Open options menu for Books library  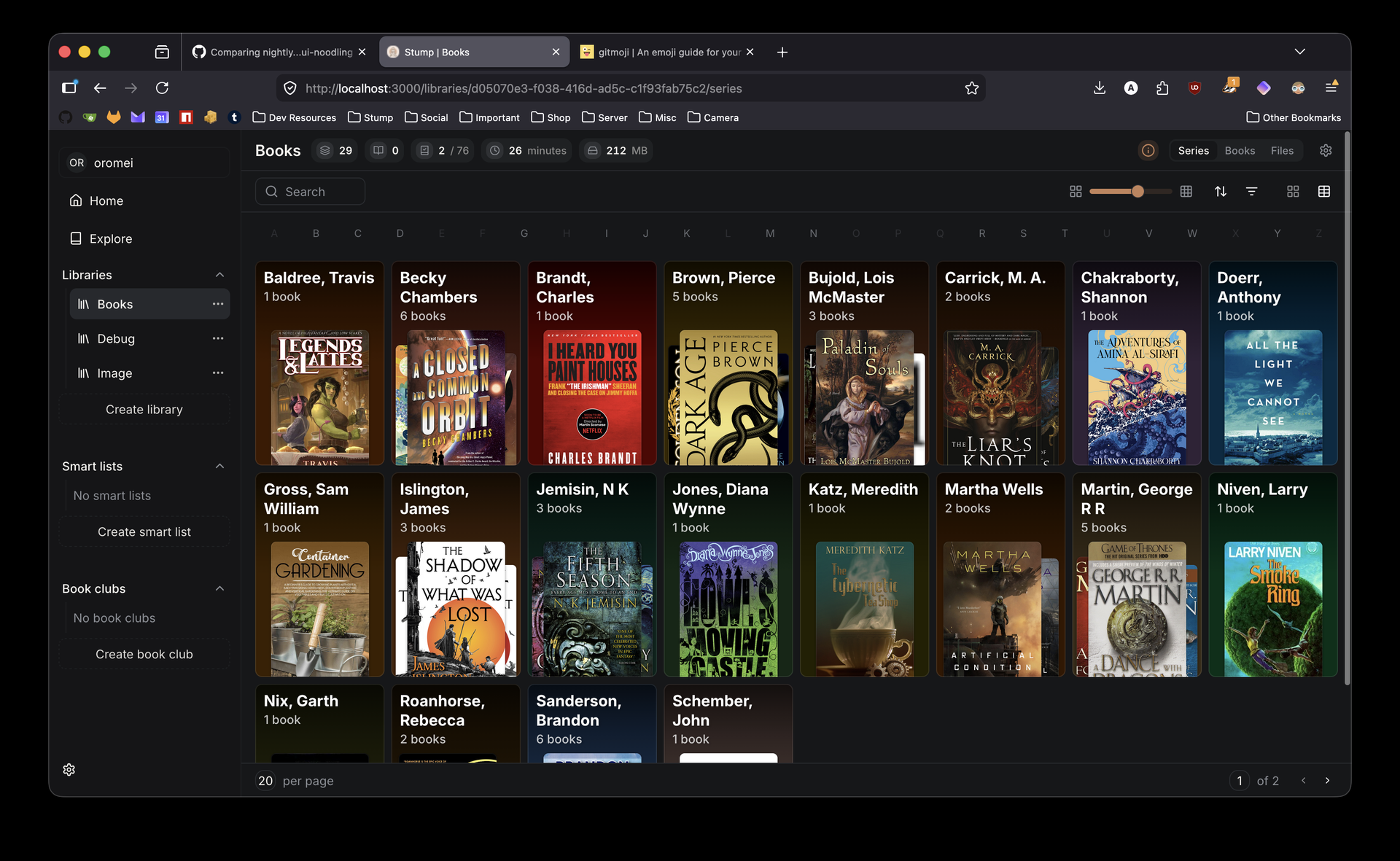click(218, 304)
